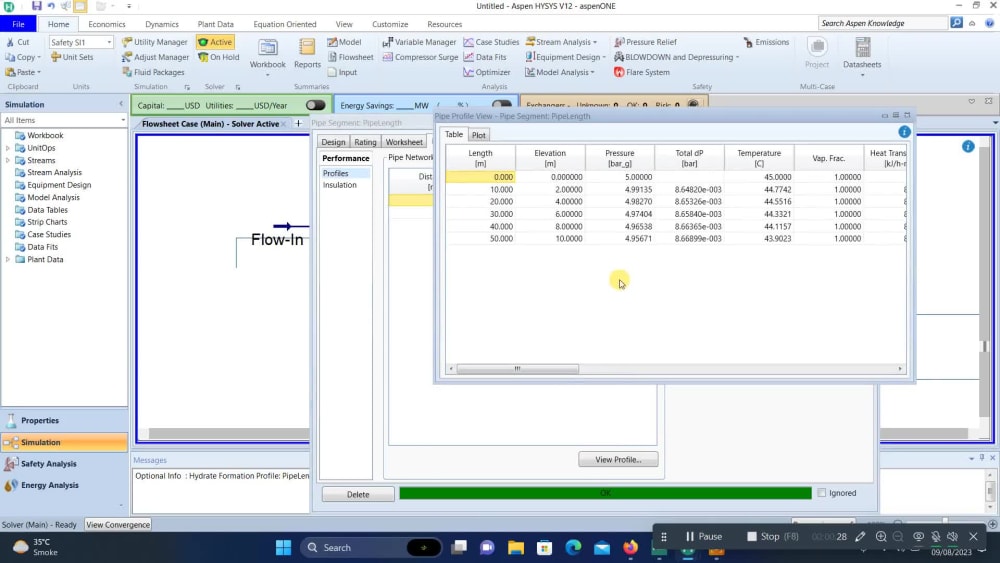Open Emissions tool
Image resolution: width=1000 pixels, height=563 pixels.
(766, 42)
